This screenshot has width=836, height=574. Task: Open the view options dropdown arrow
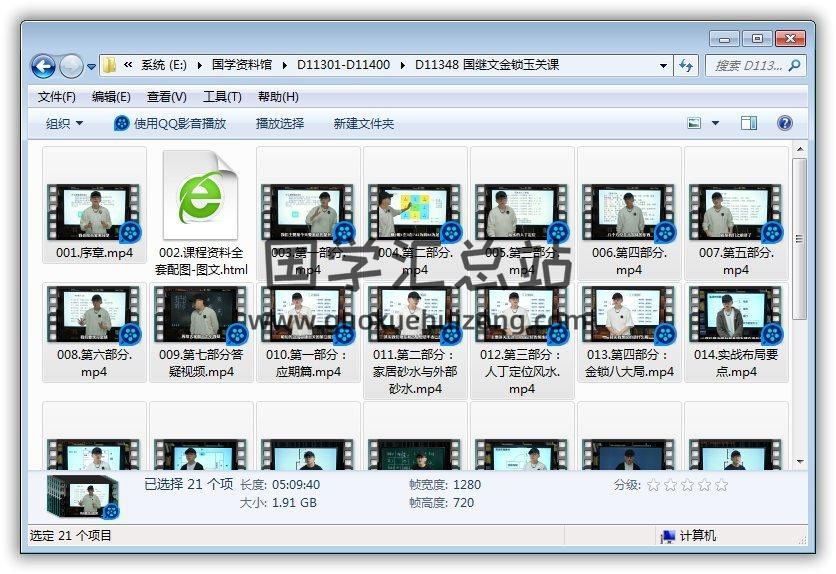point(715,123)
